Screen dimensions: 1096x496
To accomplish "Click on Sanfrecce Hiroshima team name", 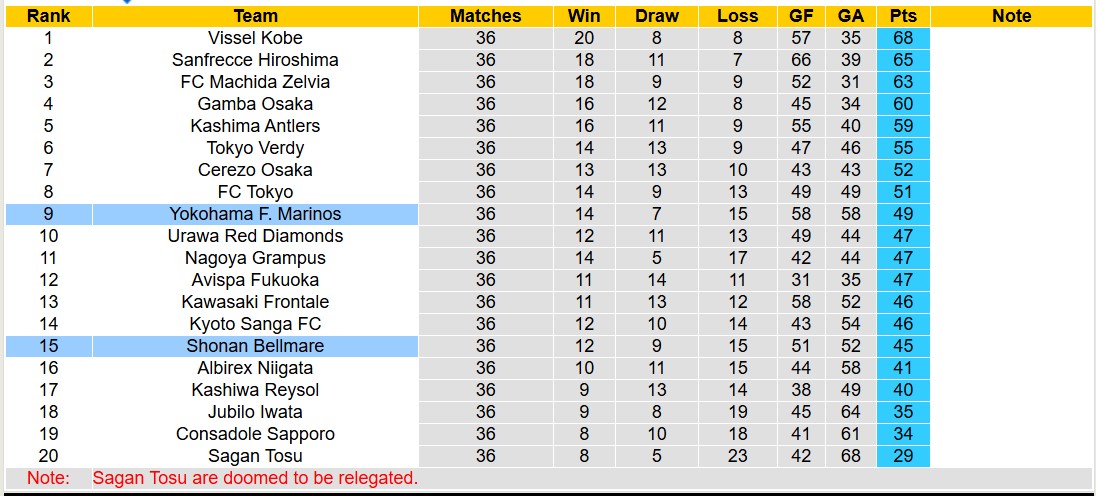I will (x=255, y=60).
